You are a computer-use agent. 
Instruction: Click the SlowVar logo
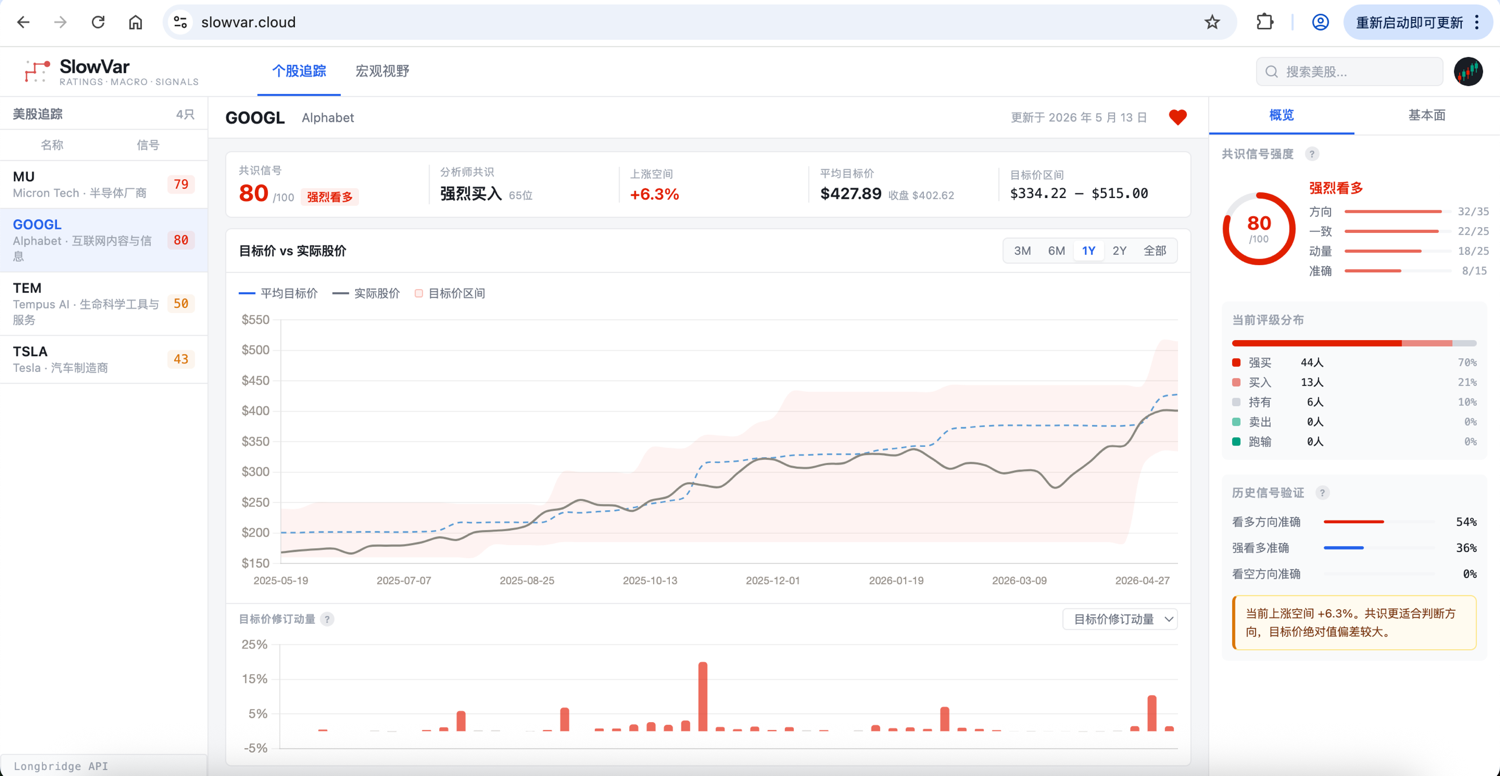(111, 72)
